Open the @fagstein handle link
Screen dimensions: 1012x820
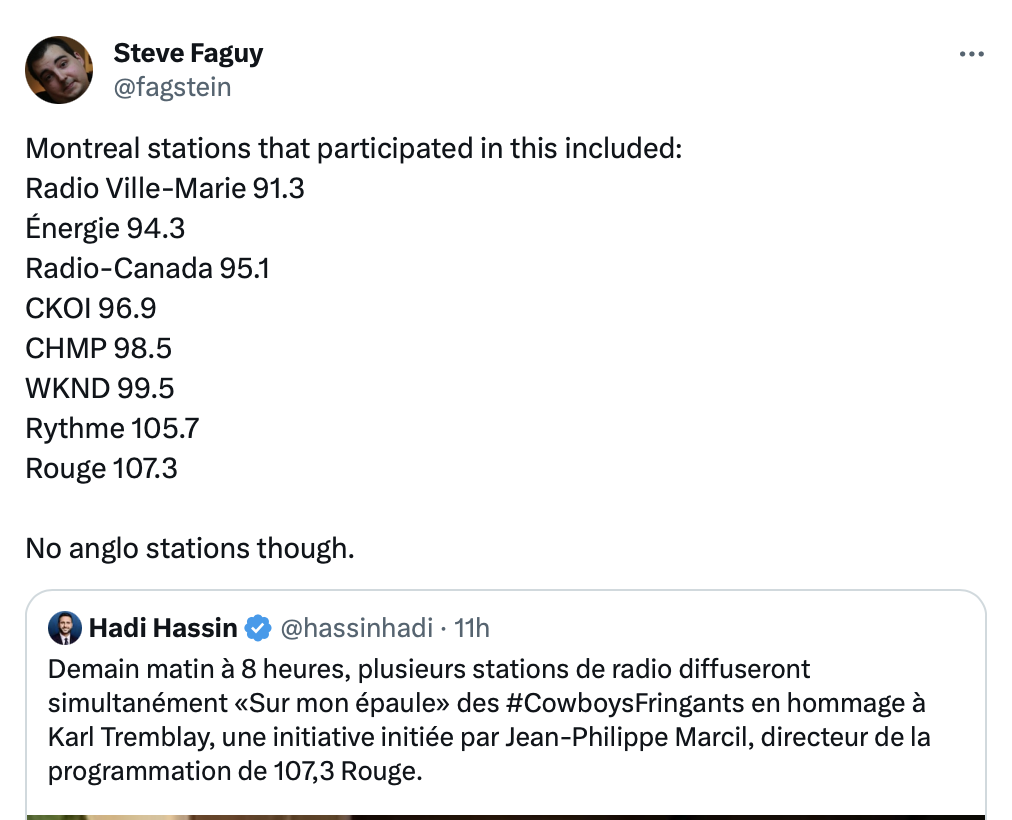click(x=172, y=87)
